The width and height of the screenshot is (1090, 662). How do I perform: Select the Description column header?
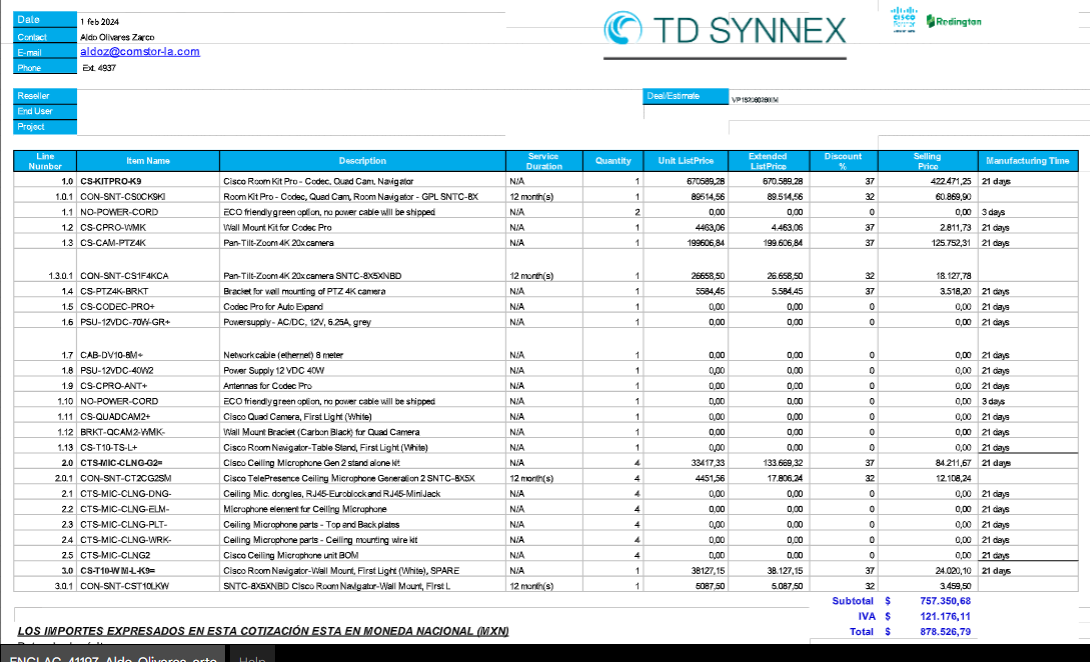tap(362, 161)
